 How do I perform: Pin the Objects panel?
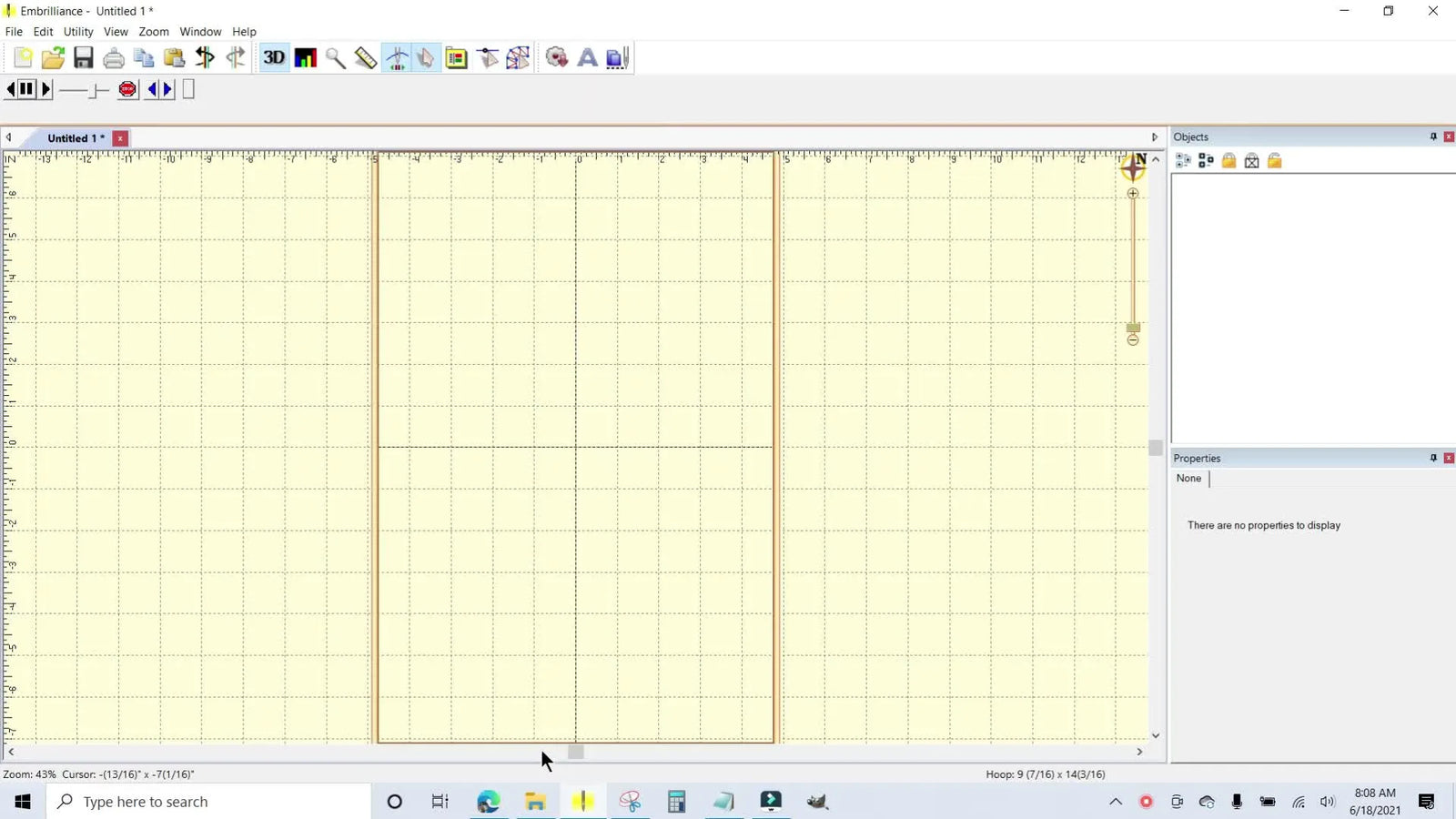coord(1433,136)
